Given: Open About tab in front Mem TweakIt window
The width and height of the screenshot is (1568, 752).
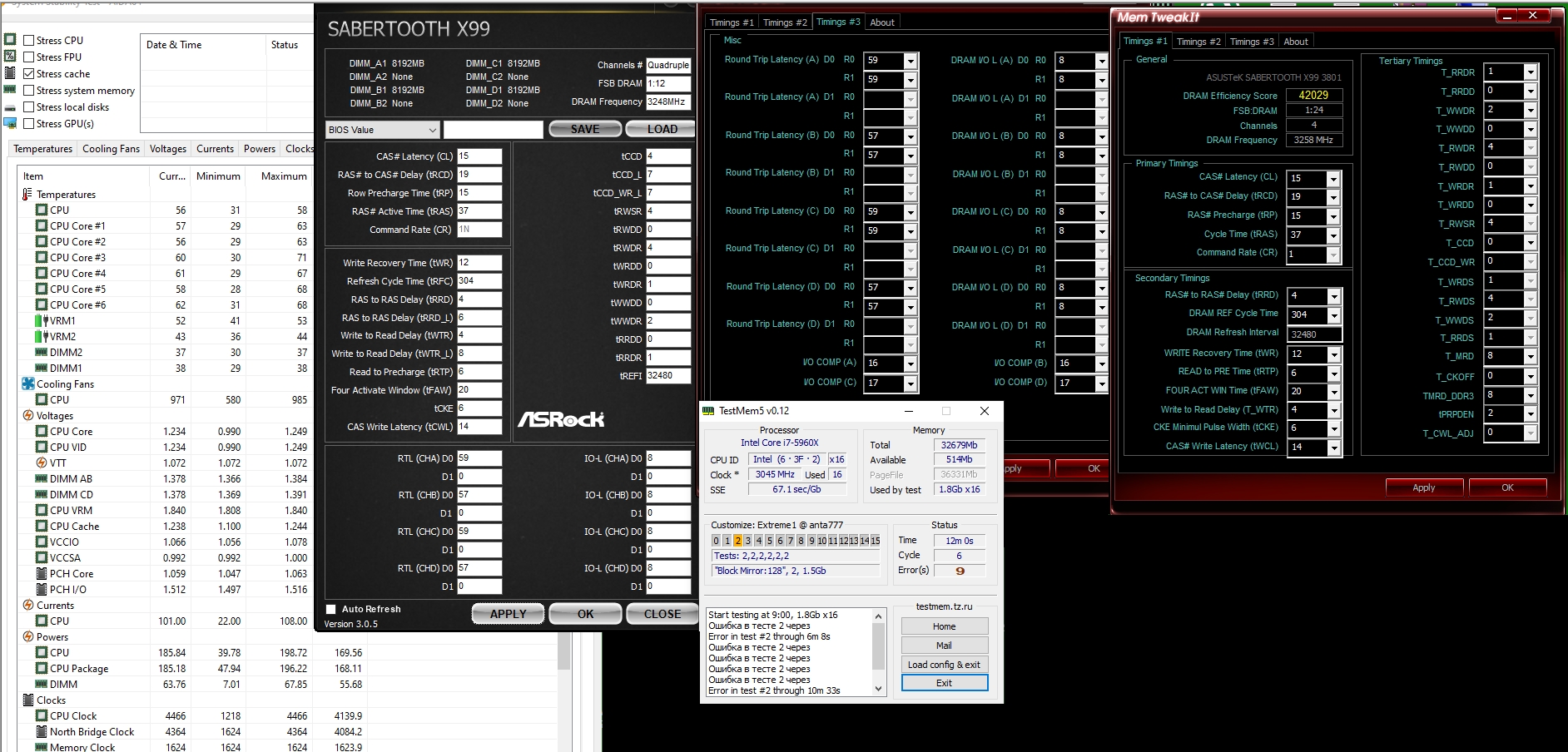Looking at the screenshot, I should pyautogui.click(x=1296, y=42).
